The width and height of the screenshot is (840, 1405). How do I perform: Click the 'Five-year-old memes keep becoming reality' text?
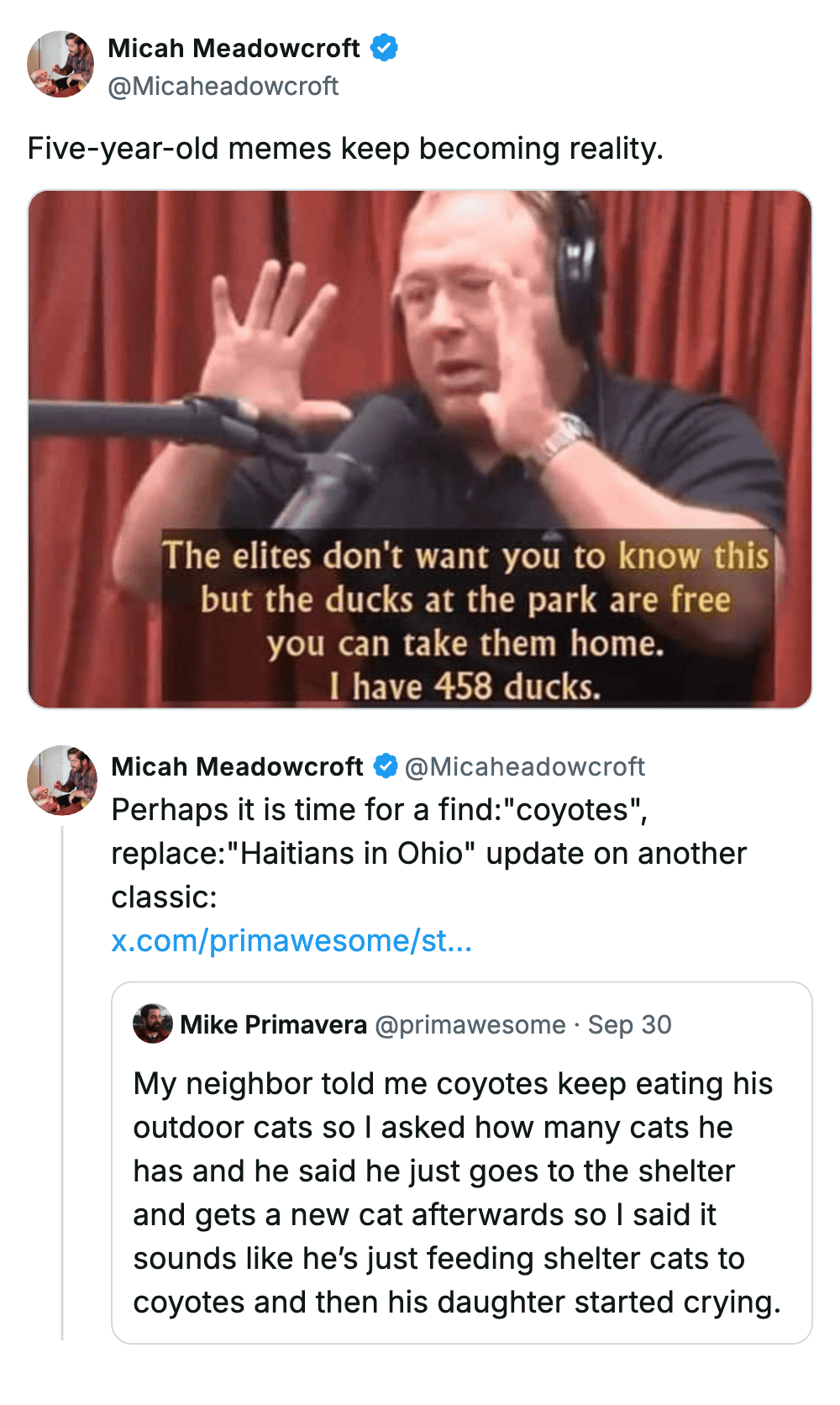point(345,149)
